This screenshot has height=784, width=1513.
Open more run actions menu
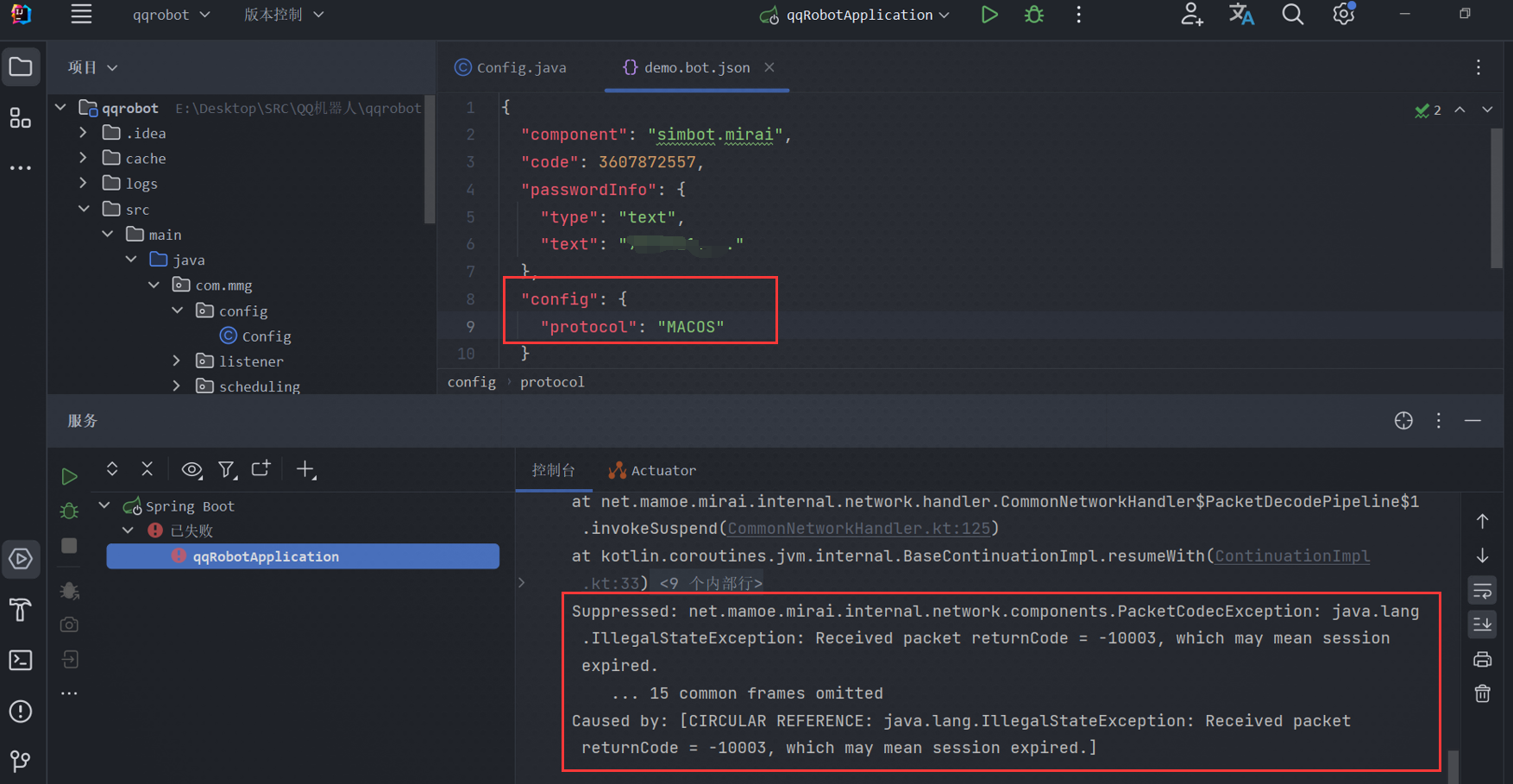click(1078, 15)
